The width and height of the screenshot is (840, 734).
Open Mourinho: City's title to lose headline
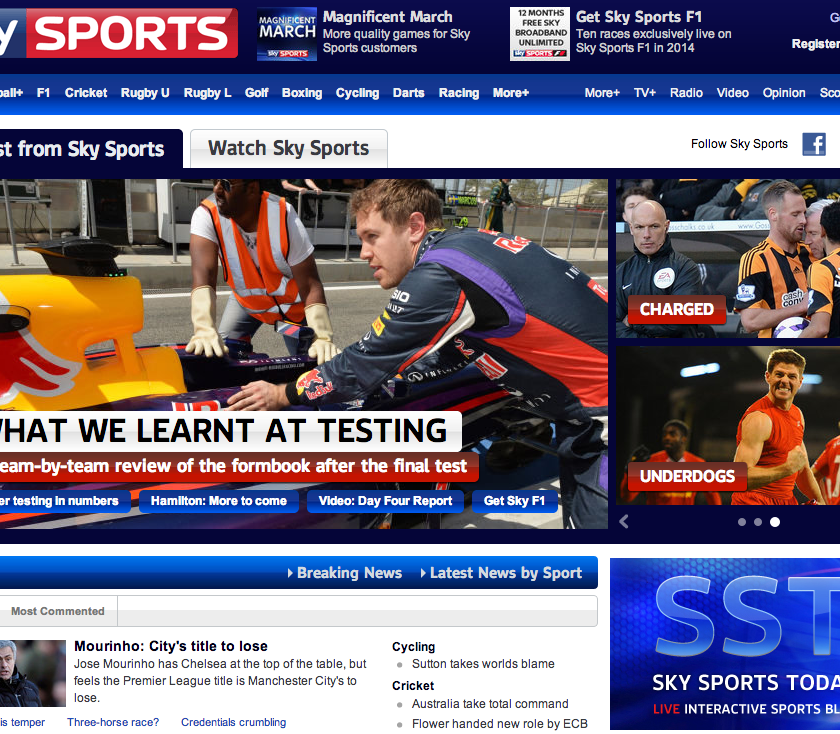pos(170,646)
